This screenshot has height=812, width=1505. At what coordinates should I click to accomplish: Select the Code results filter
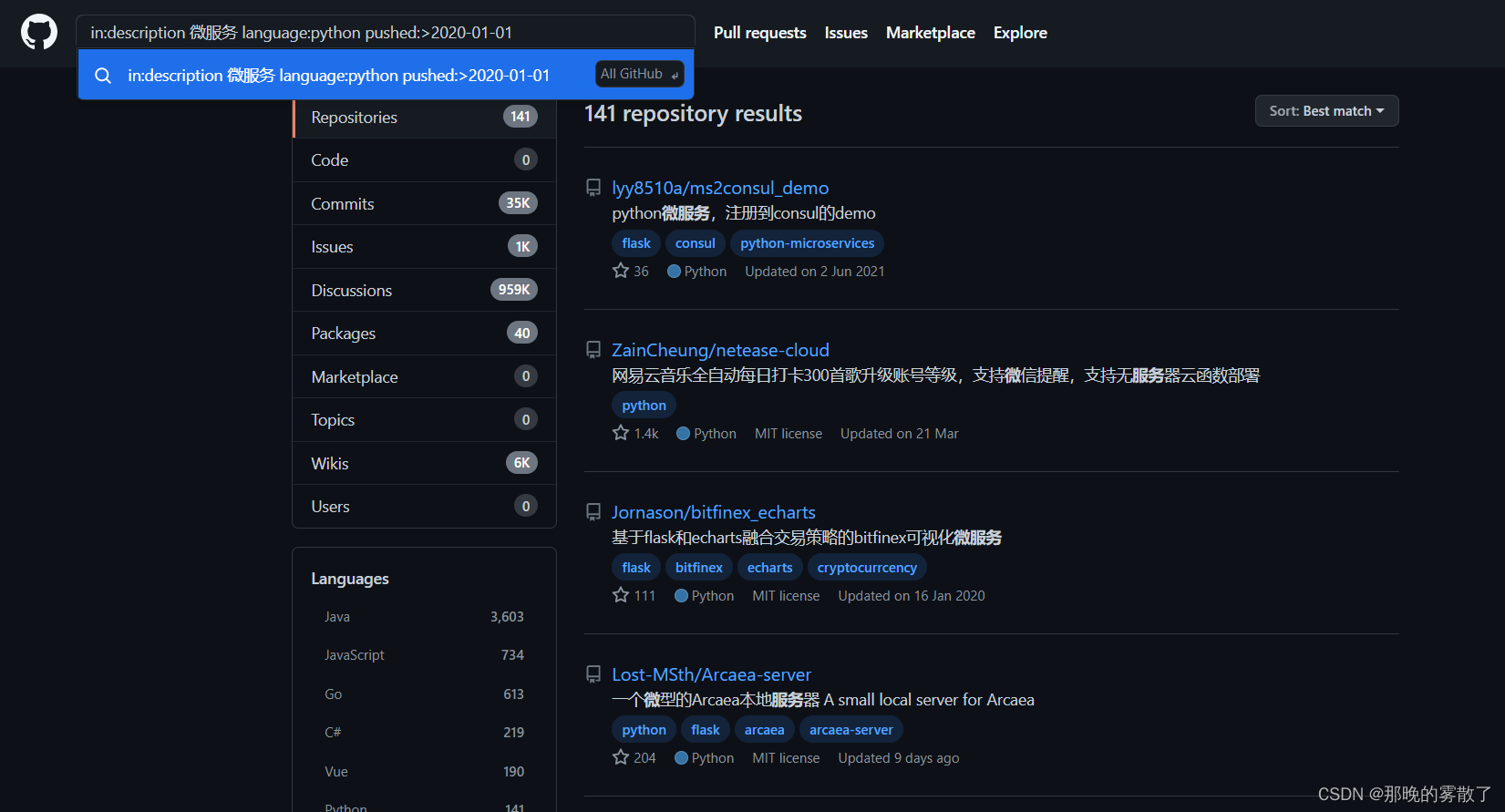tap(425, 159)
